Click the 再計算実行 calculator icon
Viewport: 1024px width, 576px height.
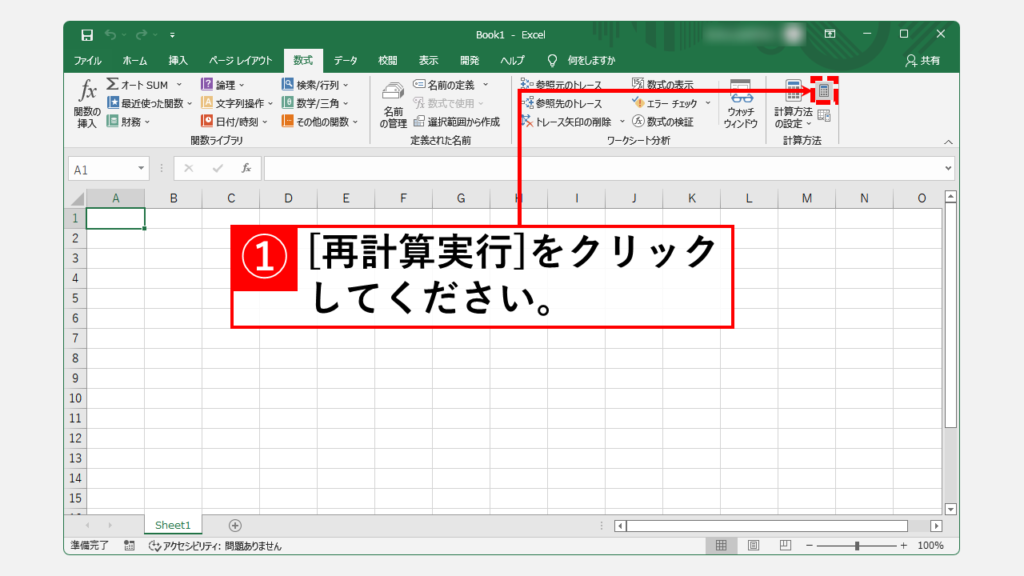point(824,91)
